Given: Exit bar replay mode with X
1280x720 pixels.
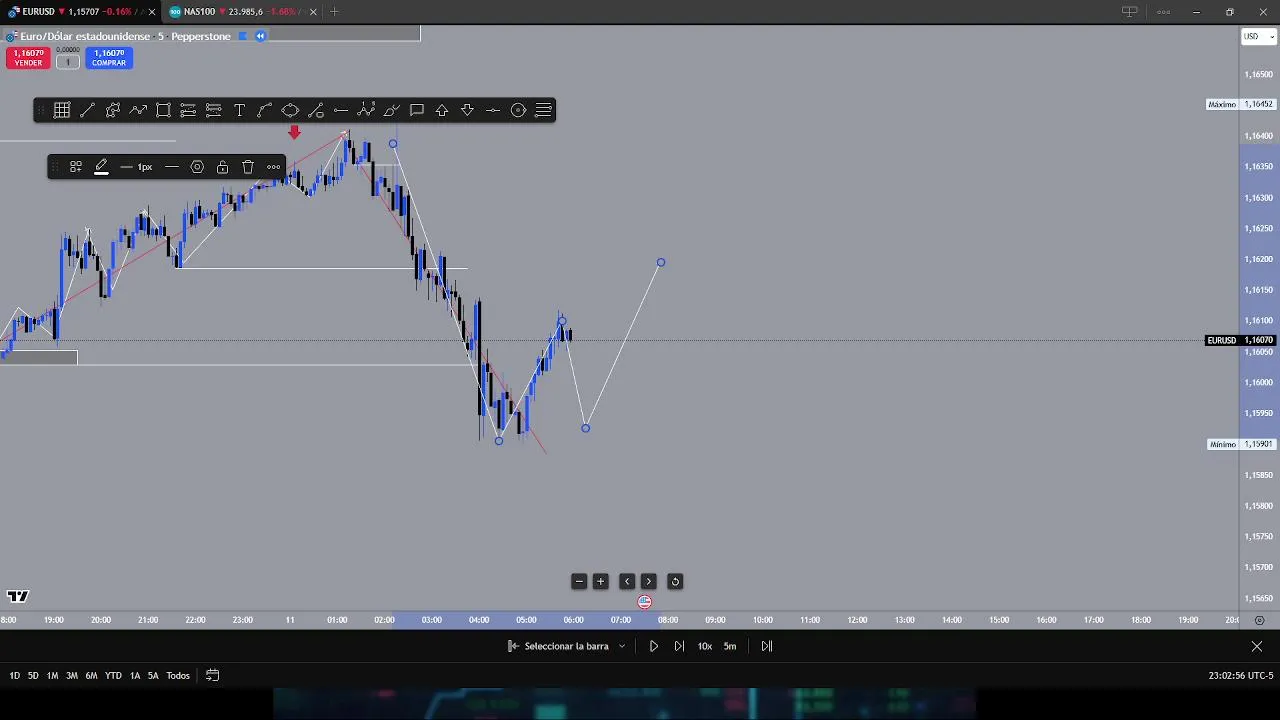Looking at the screenshot, I should 1257,646.
